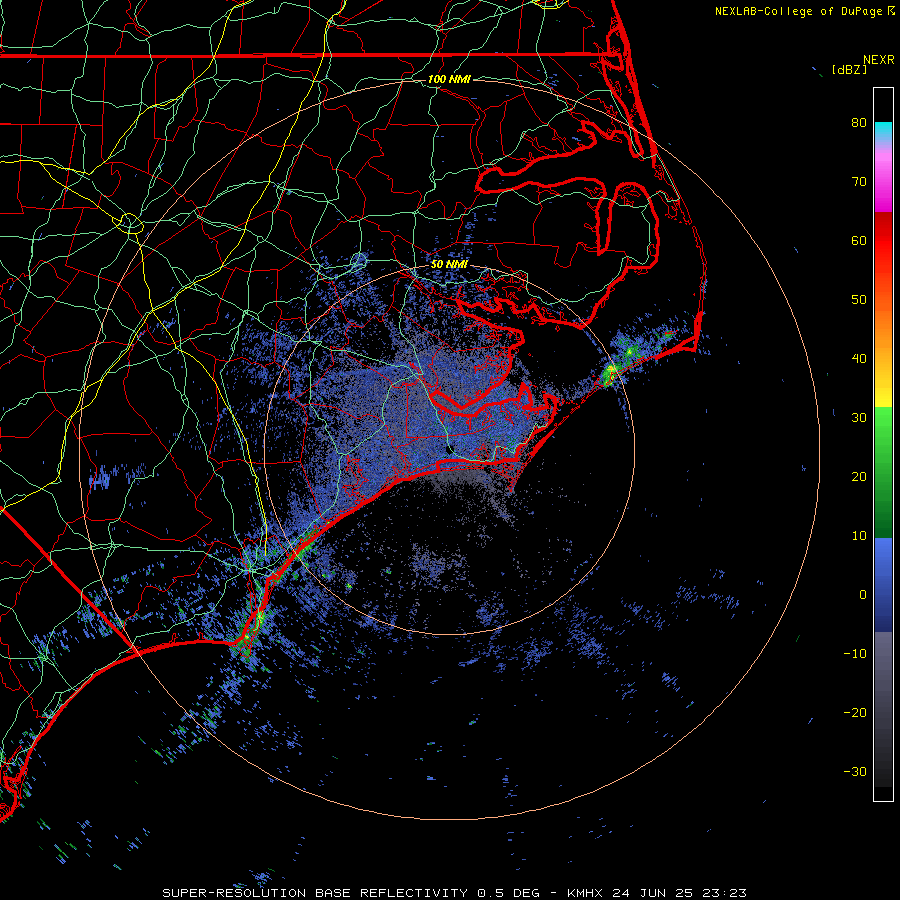900x900 pixels.
Task: Click the 0 value on the dBZ scale
Action: [863, 595]
